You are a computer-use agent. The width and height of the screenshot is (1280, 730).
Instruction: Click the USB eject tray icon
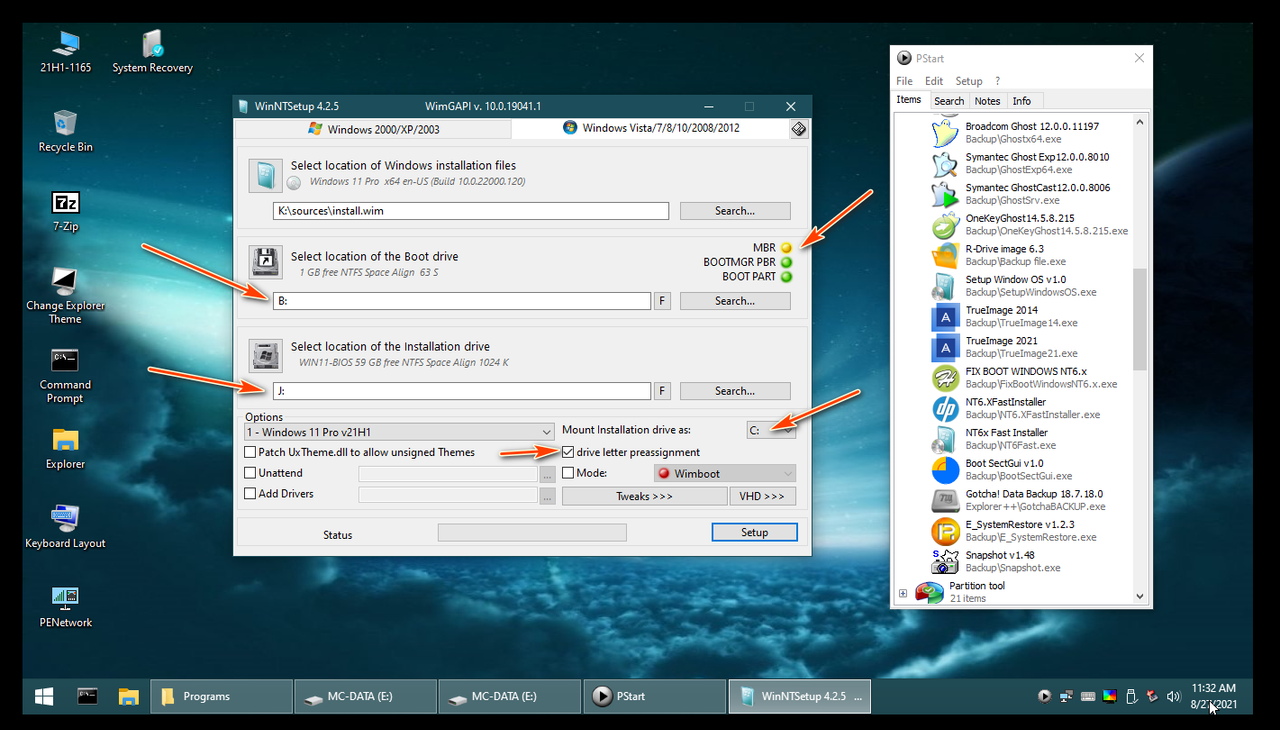pos(1131,696)
